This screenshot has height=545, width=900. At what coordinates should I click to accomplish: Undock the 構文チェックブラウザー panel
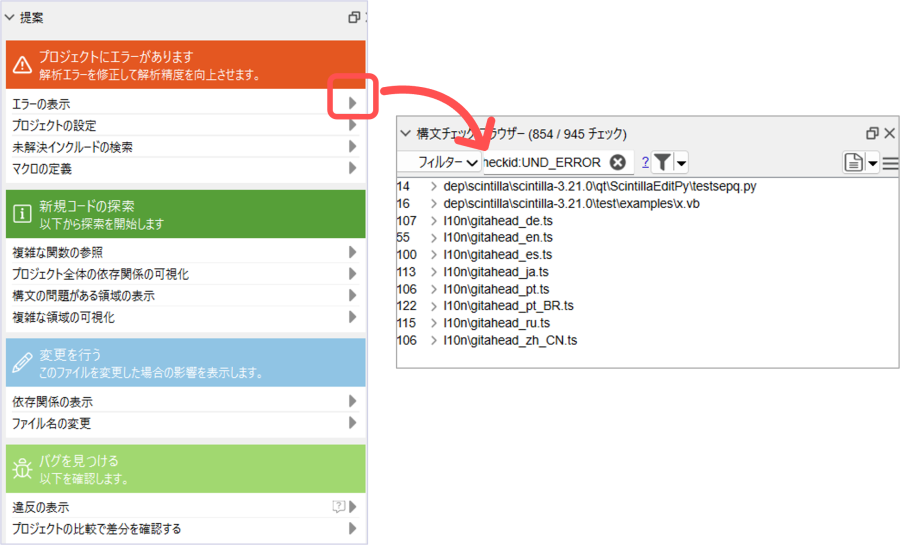pos(872,133)
